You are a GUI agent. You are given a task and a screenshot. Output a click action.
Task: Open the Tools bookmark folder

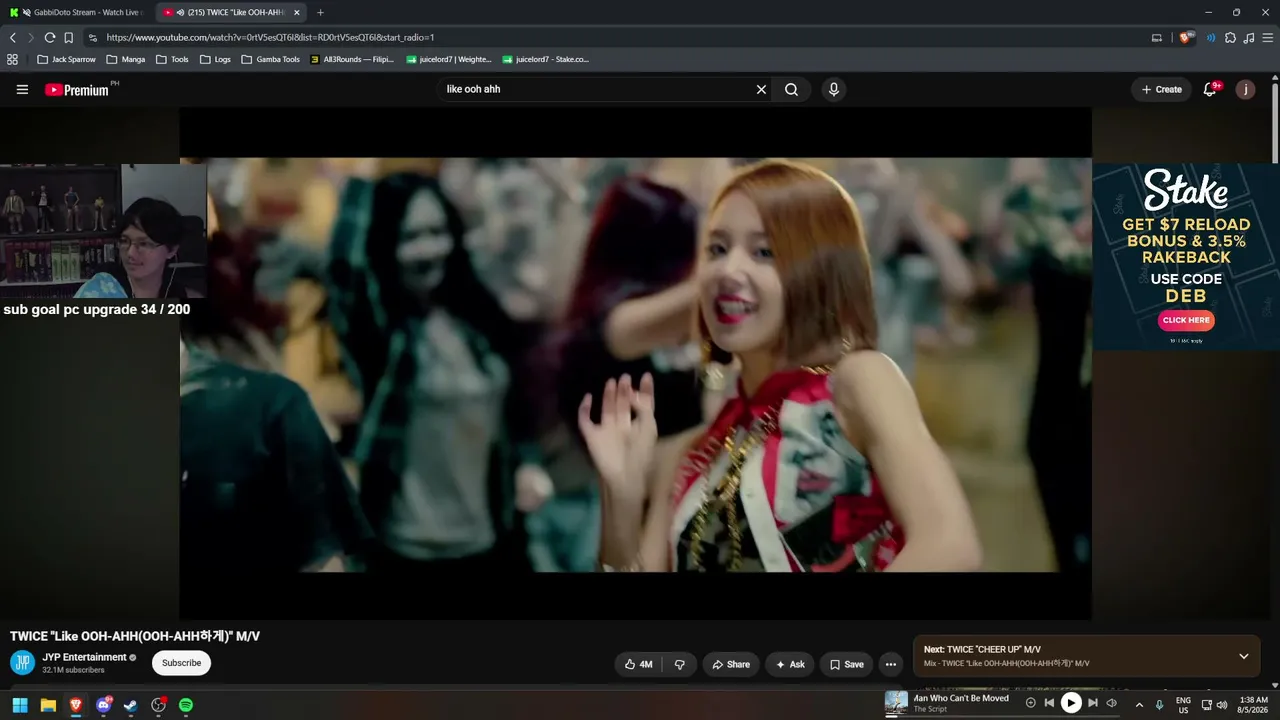pos(172,59)
